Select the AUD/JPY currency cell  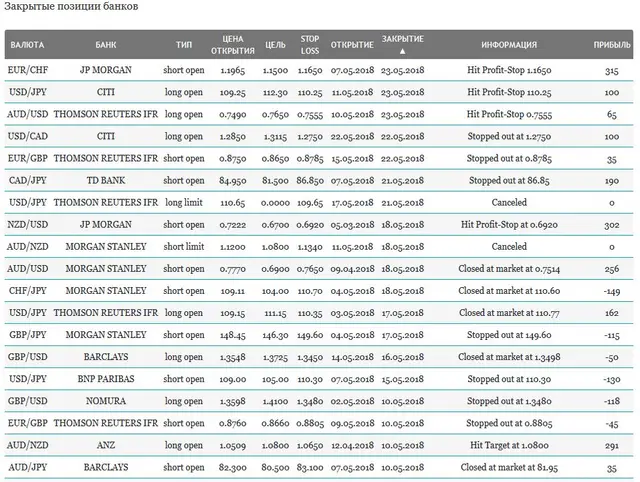pyautogui.click(x=28, y=467)
